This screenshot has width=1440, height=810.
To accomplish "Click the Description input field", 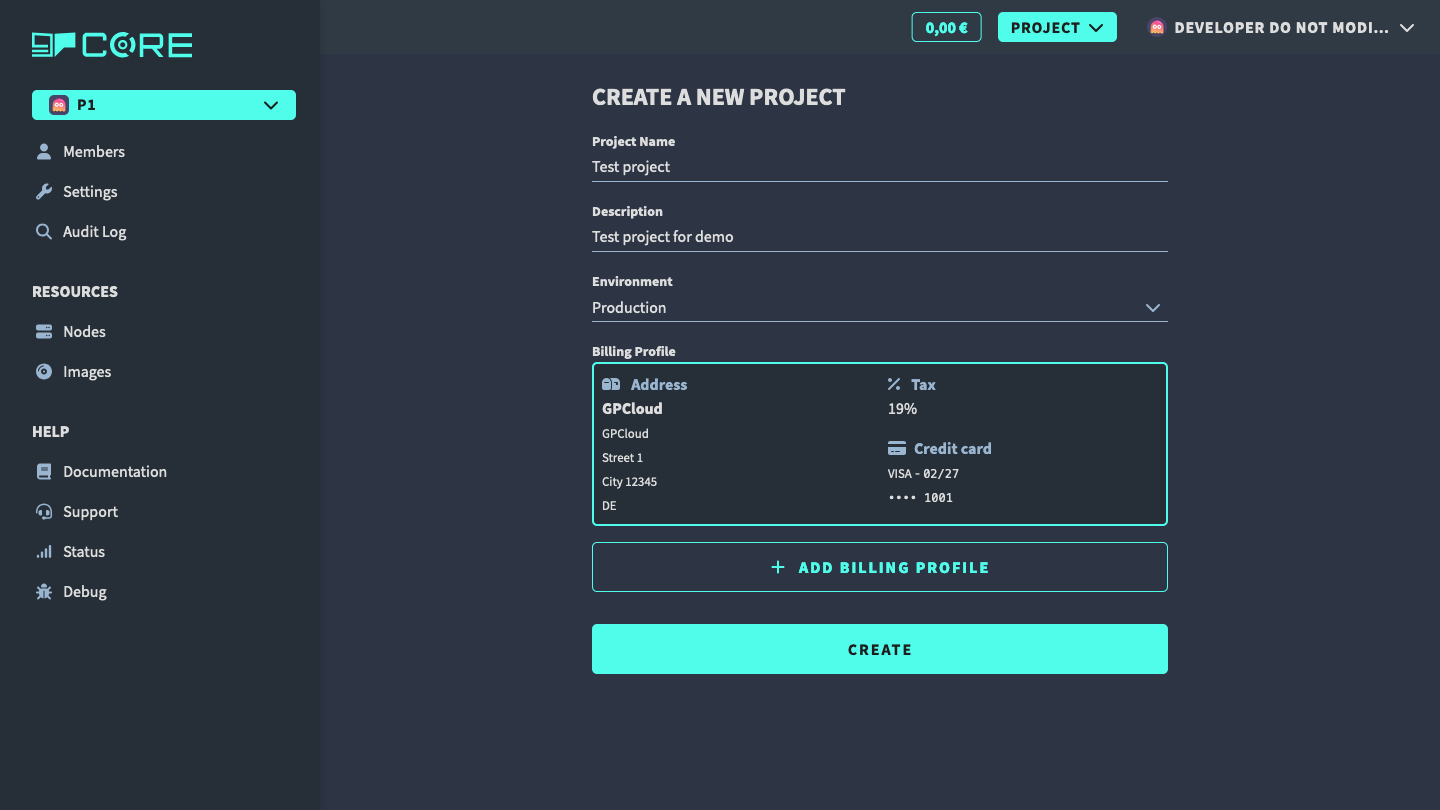I will tap(880, 237).
